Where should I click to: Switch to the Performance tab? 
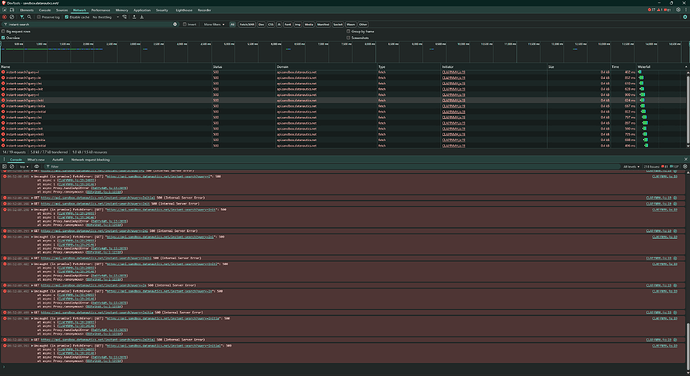point(101,10)
